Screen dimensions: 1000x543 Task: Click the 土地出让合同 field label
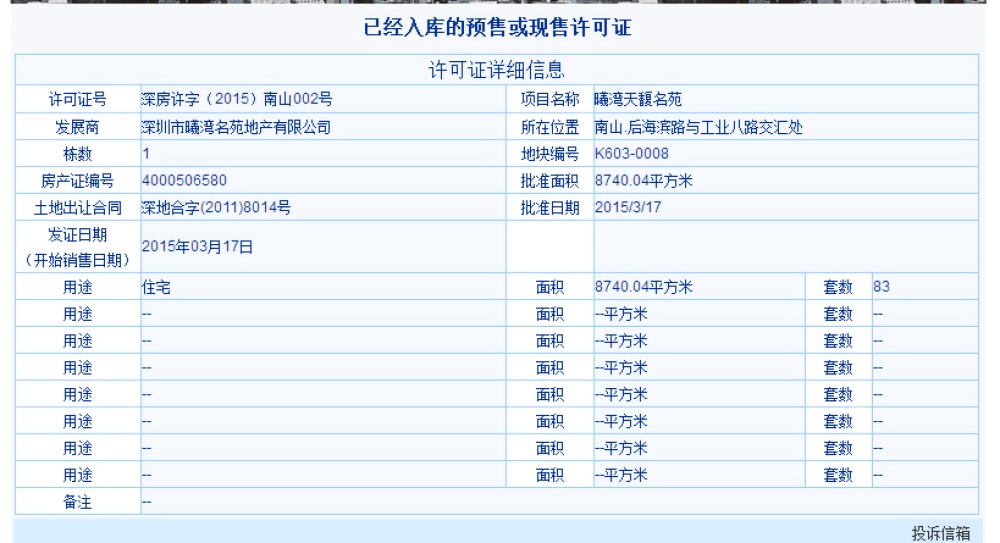pos(79,208)
